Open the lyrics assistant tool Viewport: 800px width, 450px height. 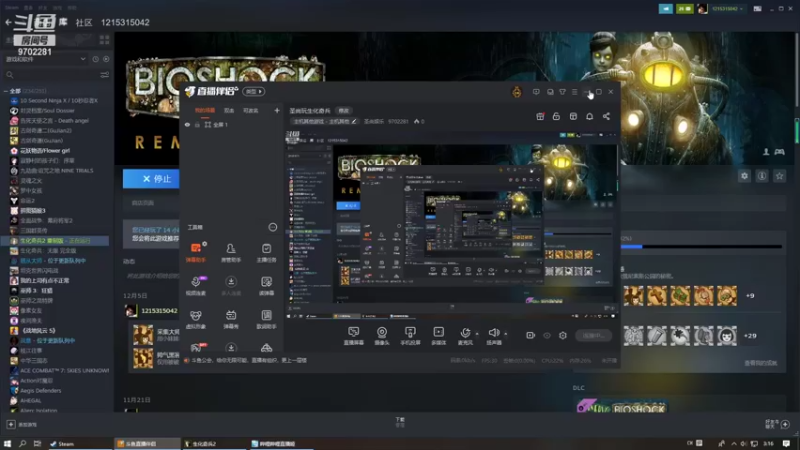click(266, 319)
